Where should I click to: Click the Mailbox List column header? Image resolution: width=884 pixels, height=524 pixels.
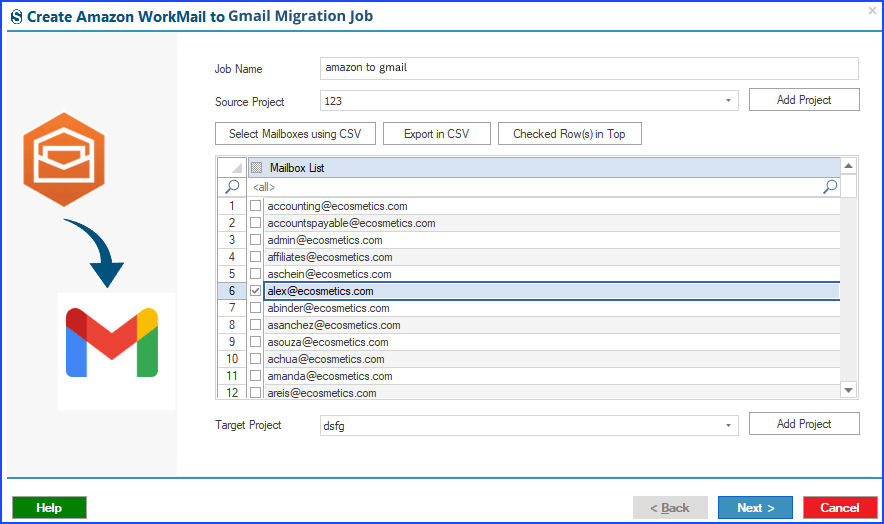click(x=544, y=168)
